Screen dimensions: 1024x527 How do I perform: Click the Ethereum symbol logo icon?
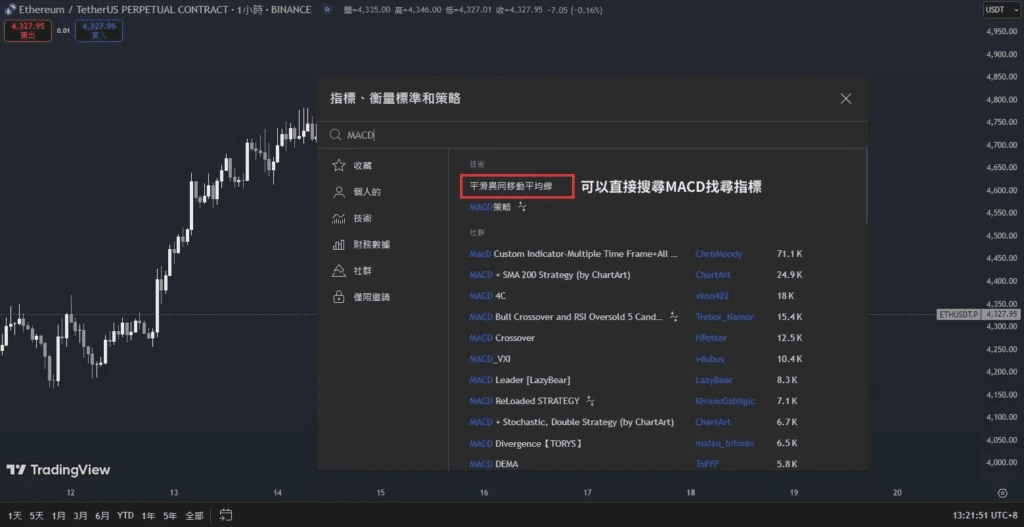point(10,10)
